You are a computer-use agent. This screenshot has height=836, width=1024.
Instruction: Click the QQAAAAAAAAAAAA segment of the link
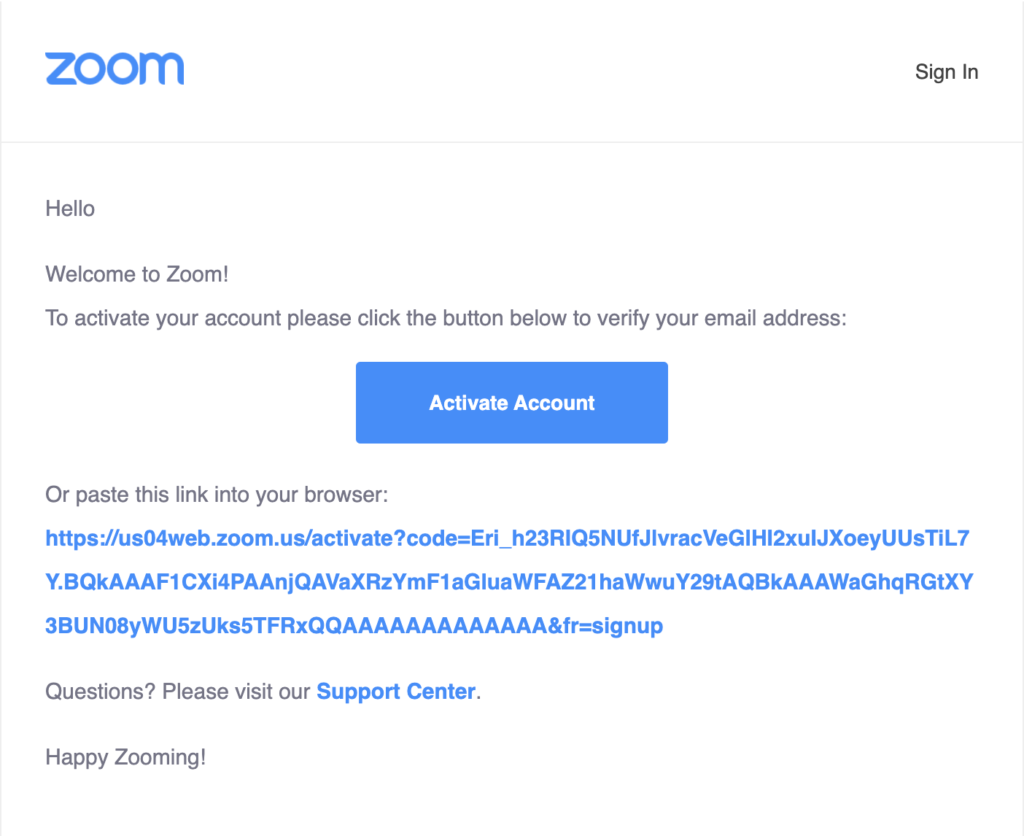click(x=427, y=626)
